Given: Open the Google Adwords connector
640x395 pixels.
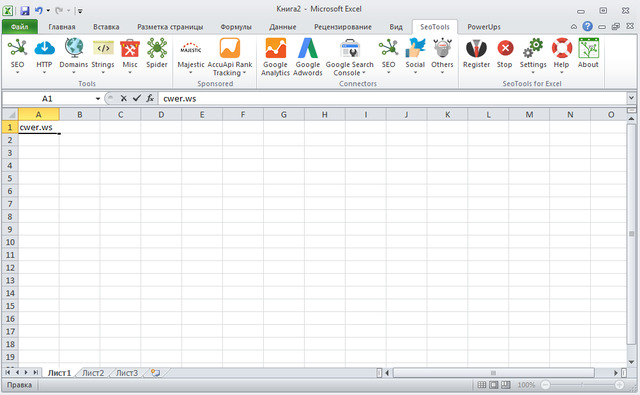Looking at the screenshot, I should coord(308,56).
